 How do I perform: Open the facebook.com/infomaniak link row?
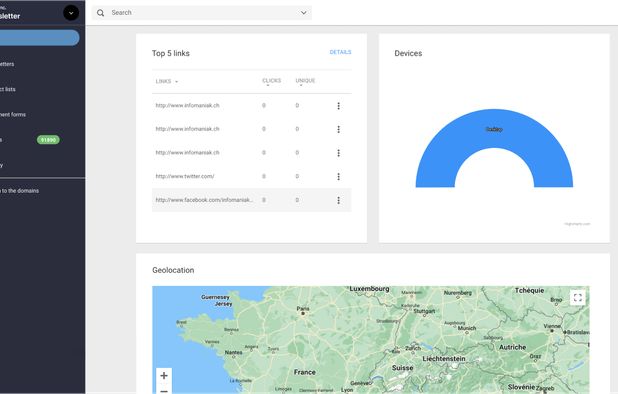251,200
